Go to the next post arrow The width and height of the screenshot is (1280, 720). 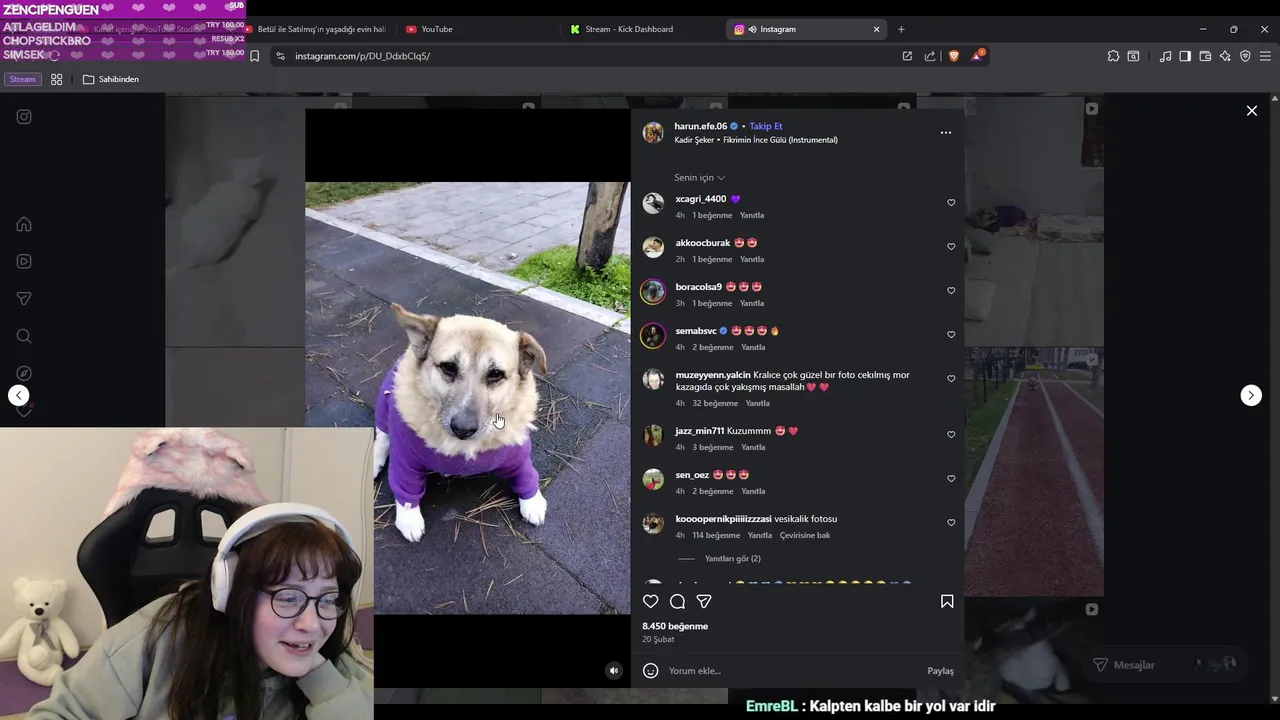point(1251,395)
